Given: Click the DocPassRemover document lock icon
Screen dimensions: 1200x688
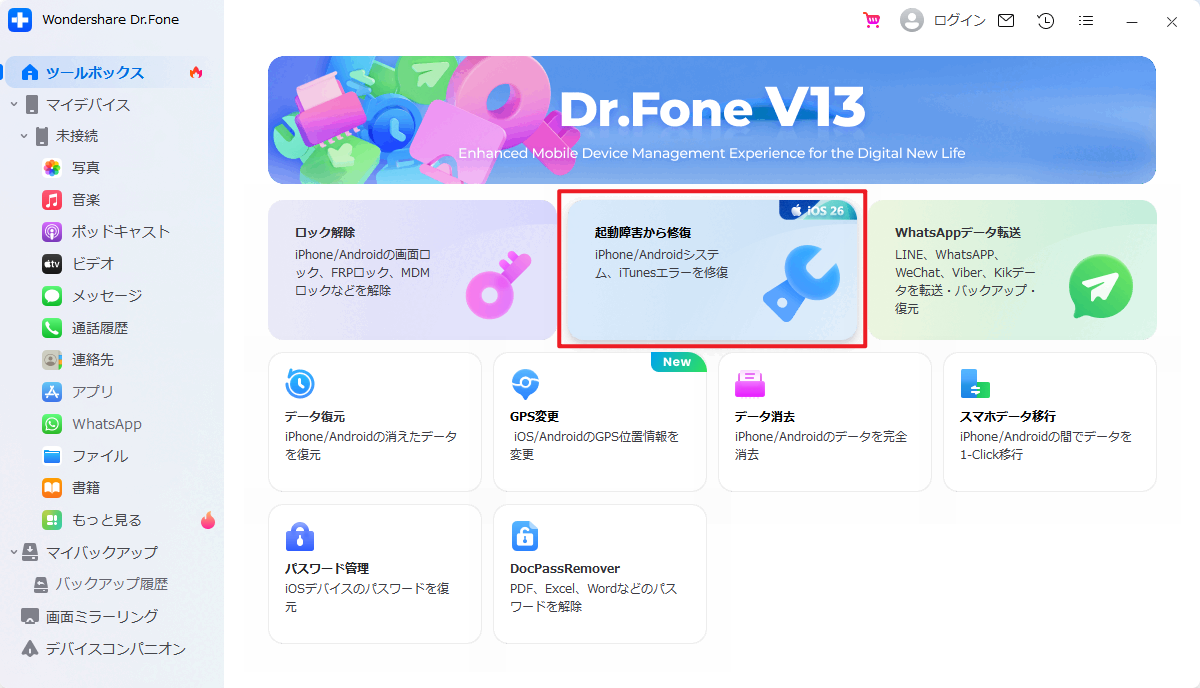Looking at the screenshot, I should click(525, 536).
